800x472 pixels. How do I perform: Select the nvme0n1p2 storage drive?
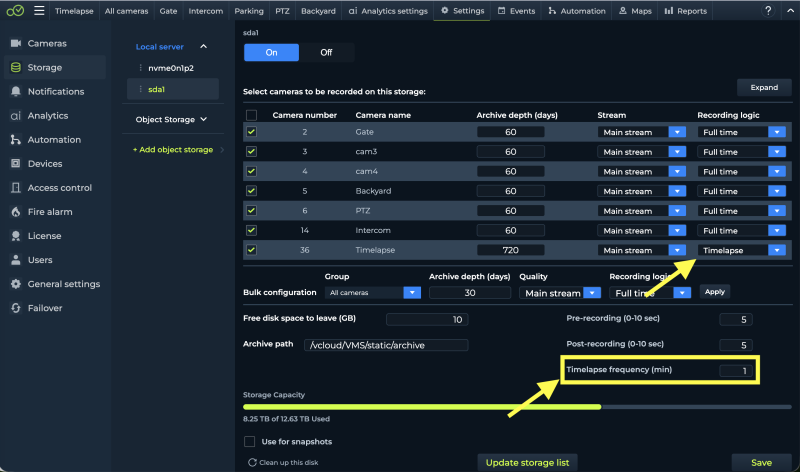tap(171, 68)
